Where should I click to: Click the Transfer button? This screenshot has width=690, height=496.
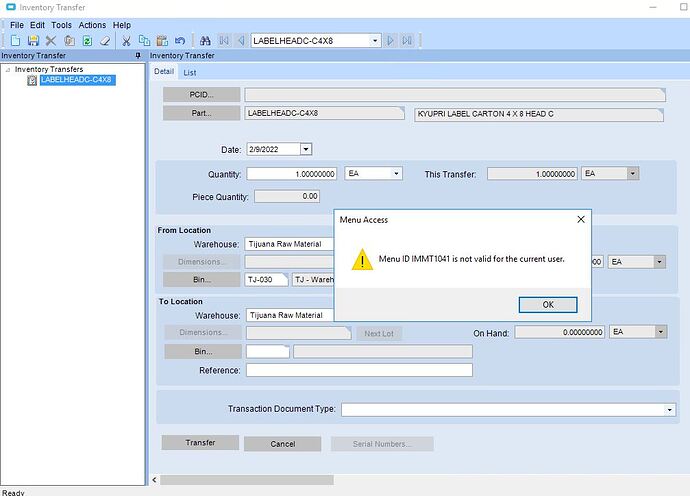[x=200, y=443]
